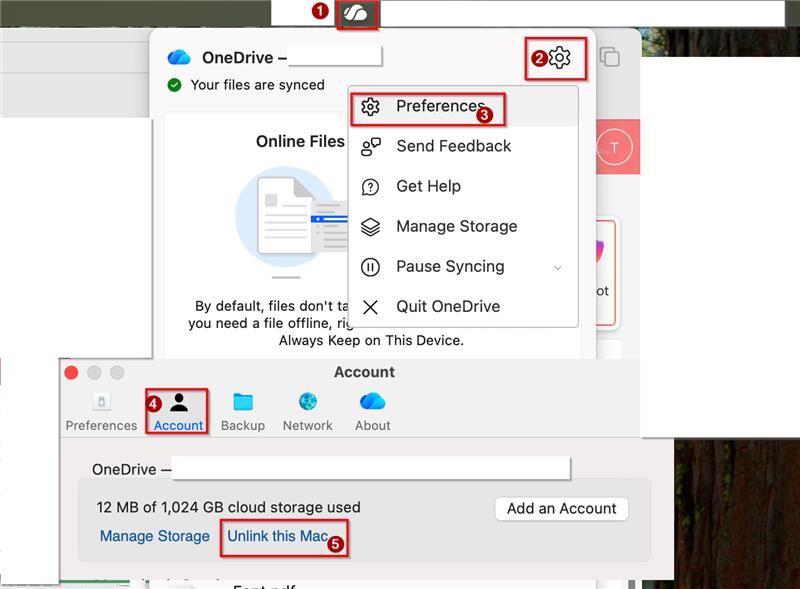800x589 pixels.
Task: Open the settings gear in the OneDrive popup
Action: tap(560, 58)
